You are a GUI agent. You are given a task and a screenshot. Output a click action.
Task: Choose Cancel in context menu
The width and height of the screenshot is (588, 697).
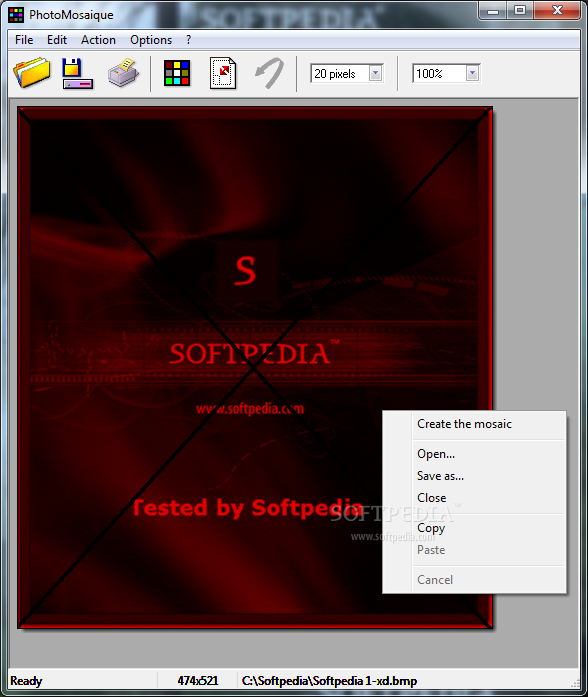pos(475,580)
